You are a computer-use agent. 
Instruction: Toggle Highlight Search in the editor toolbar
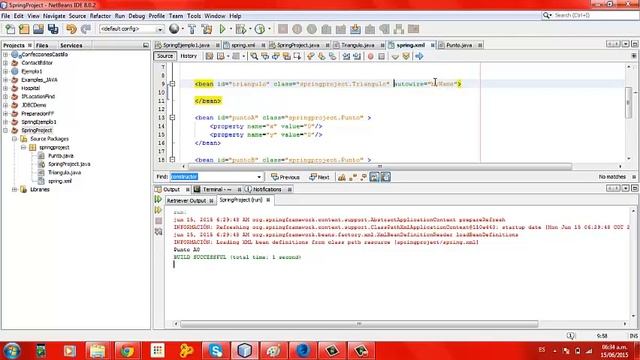pyautogui.click(x=287, y=56)
